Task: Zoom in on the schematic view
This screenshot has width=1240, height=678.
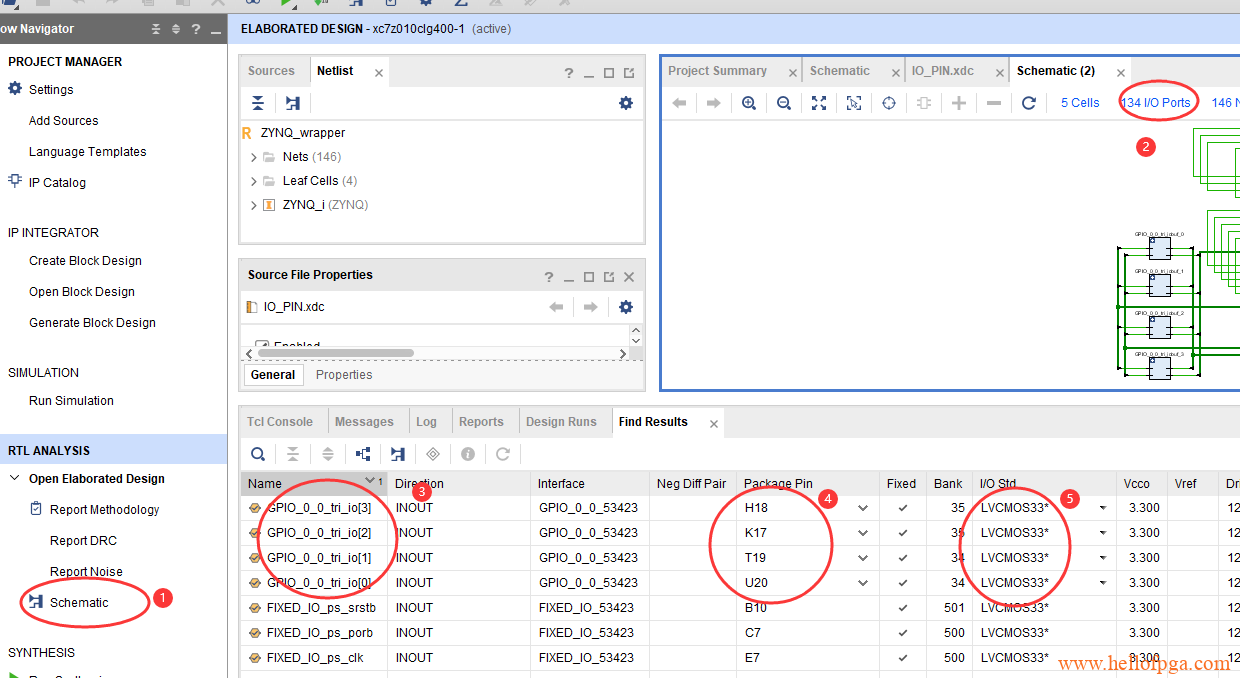Action: pos(749,103)
